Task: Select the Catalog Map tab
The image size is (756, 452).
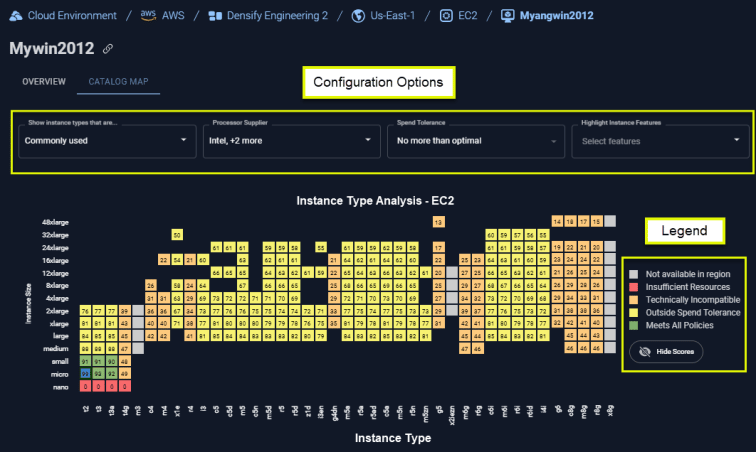Action: point(118,82)
